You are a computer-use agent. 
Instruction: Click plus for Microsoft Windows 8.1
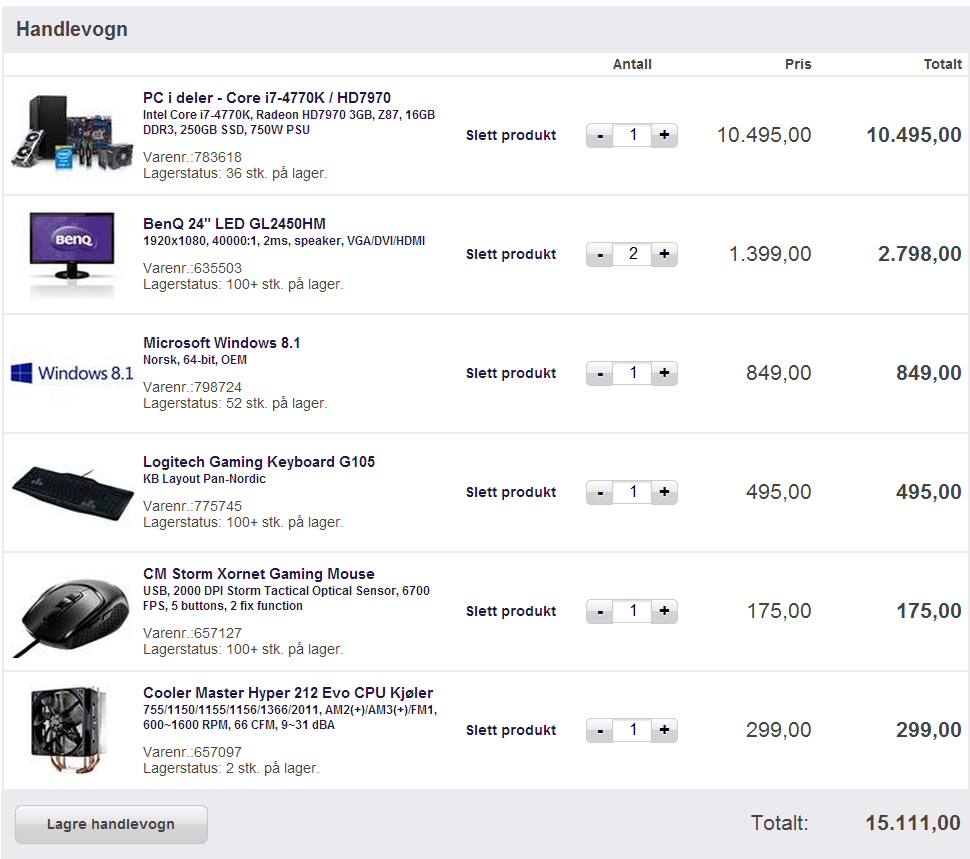[664, 373]
